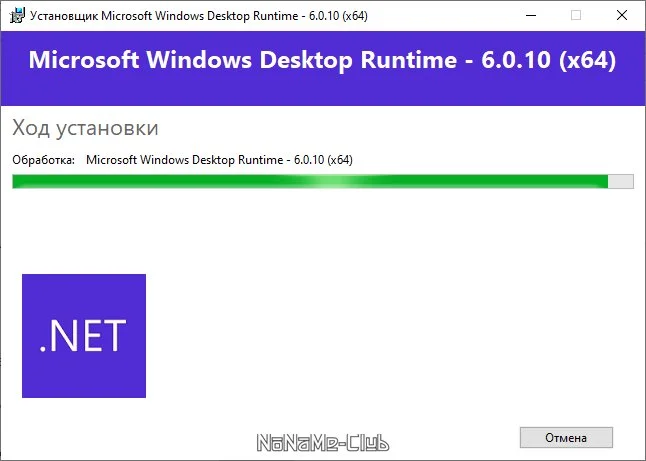646x461 pixels.
Task: Click the .NET logo tile
Action: pyautogui.click(x=84, y=336)
